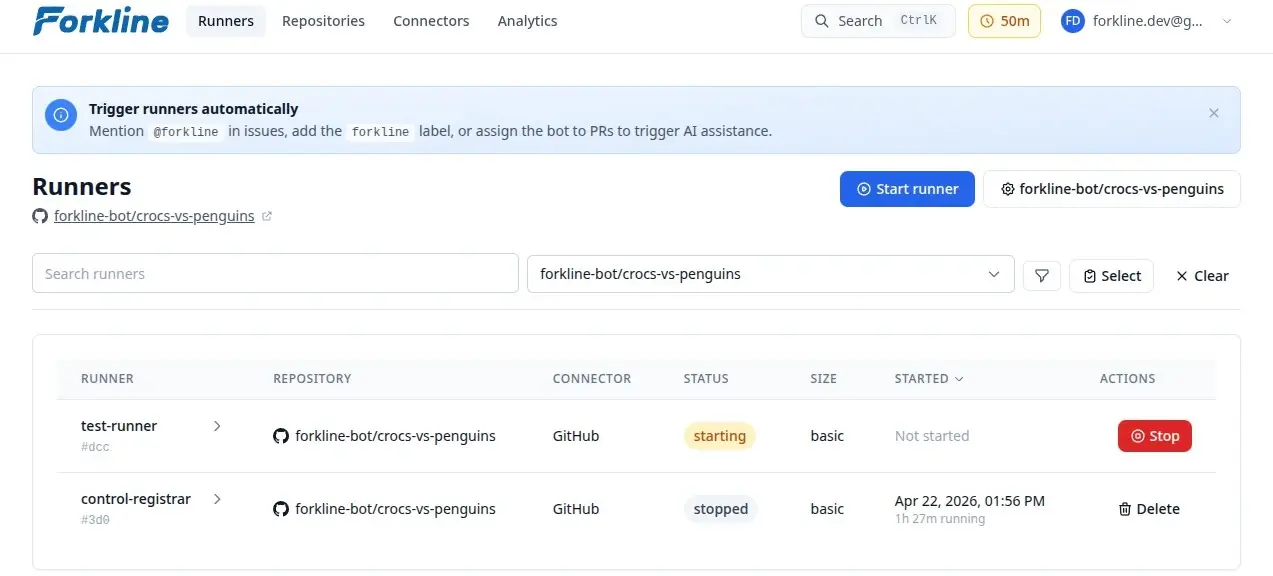Click Not started text in test-runner row

coord(932,436)
